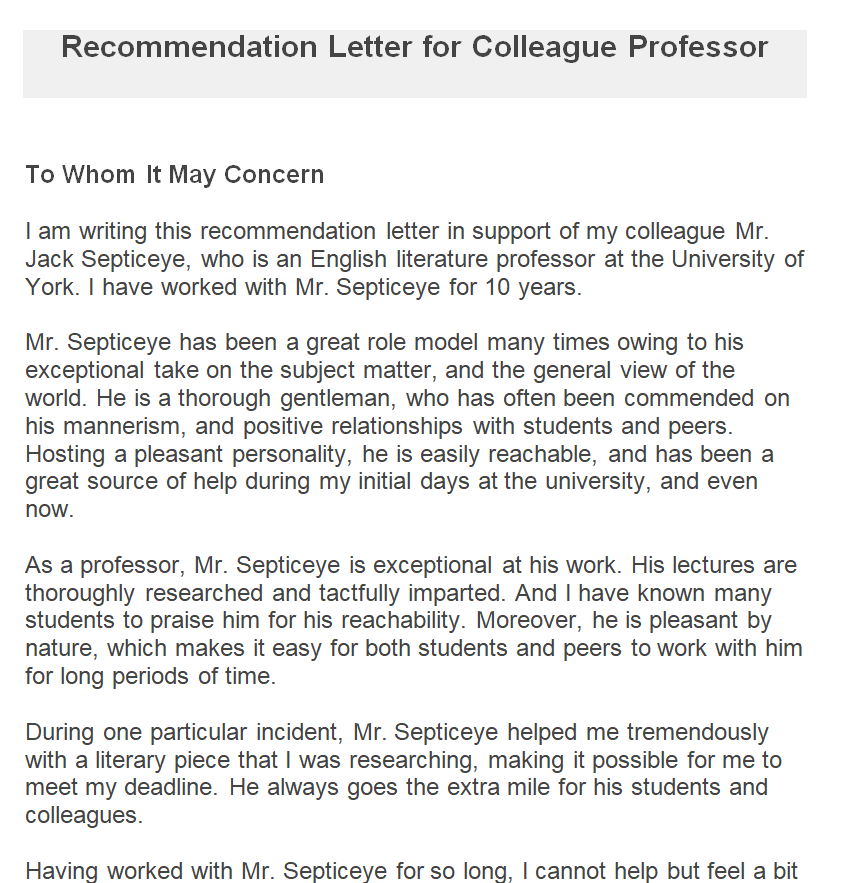Click the word "colleagues." ending fourth paragraph
This screenshot has width=846, height=883.
tap(84, 815)
